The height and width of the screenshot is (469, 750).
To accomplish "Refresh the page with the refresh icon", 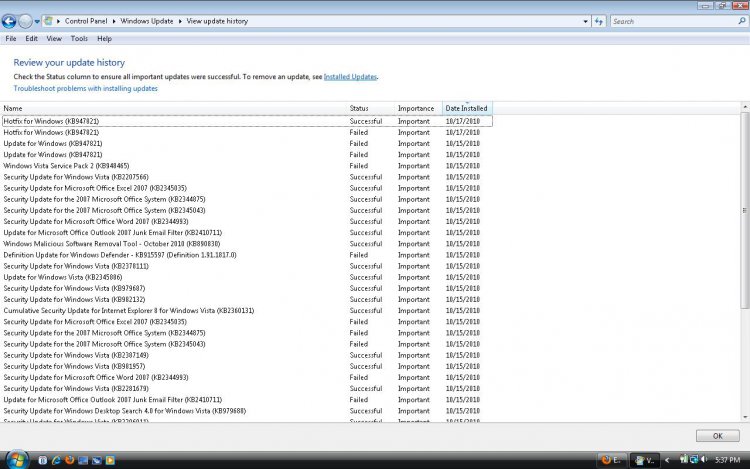I will pos(599,22).
